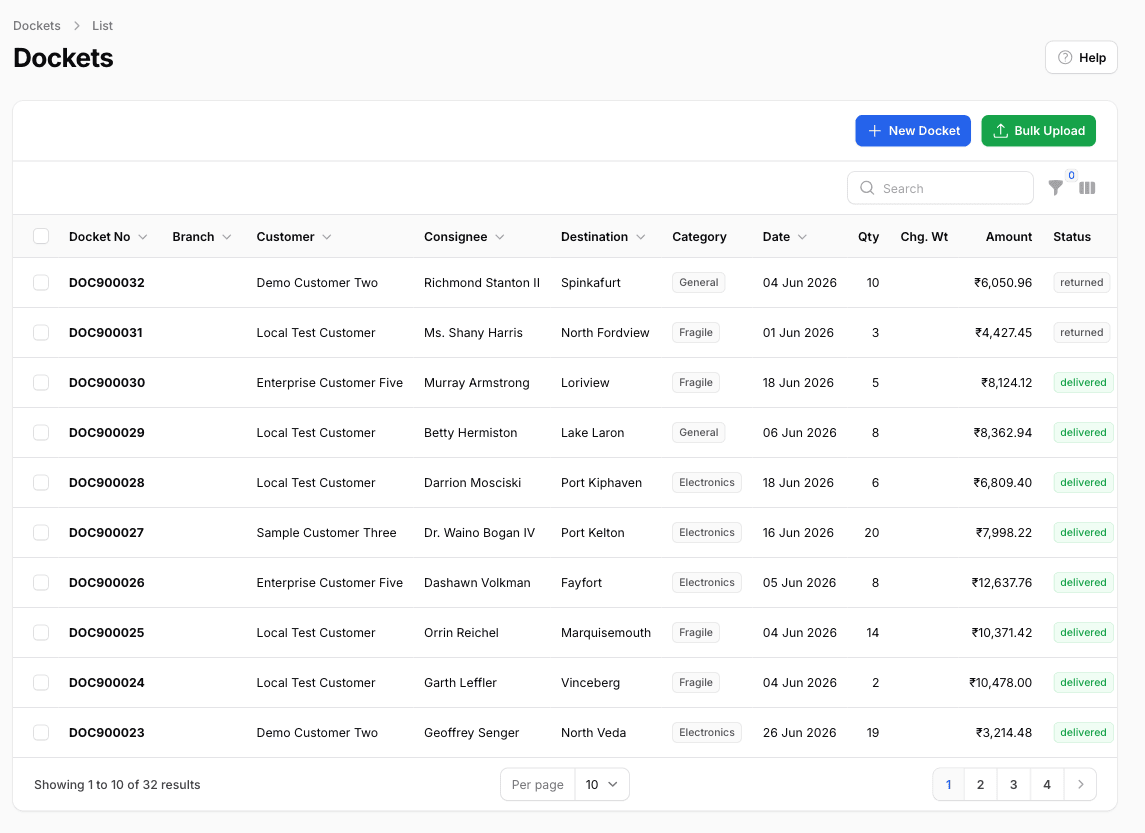Select checkbox for DOC900028
The image size is (1145, 833).
[41, 483]
